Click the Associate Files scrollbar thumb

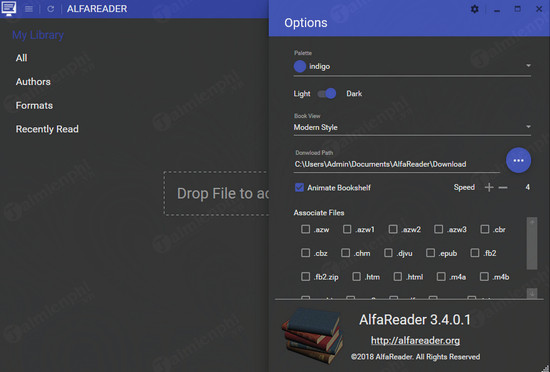(x=532, y=248)
